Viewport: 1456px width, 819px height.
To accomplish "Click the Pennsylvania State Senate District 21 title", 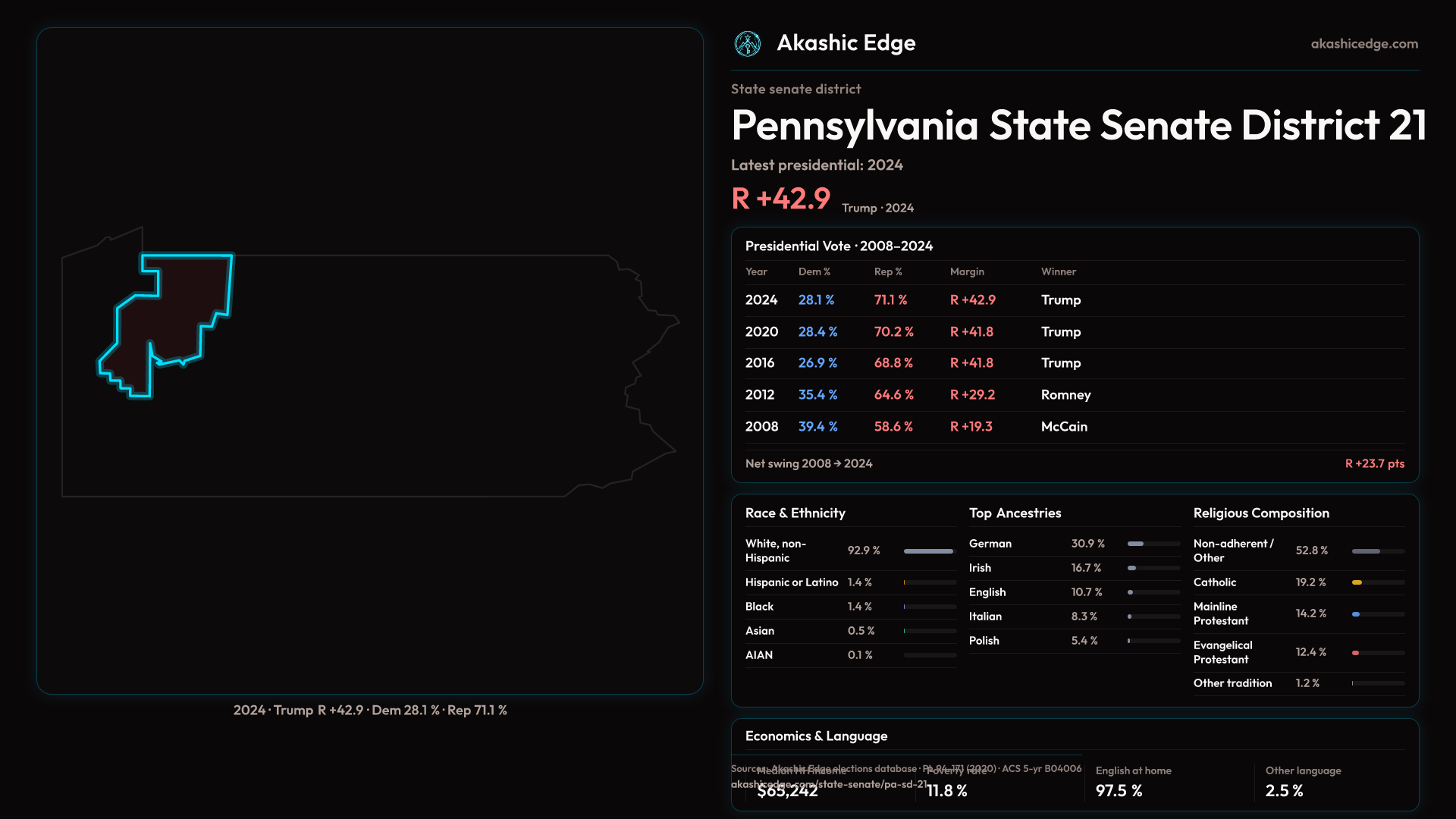I will click(x=1078, y=126).
